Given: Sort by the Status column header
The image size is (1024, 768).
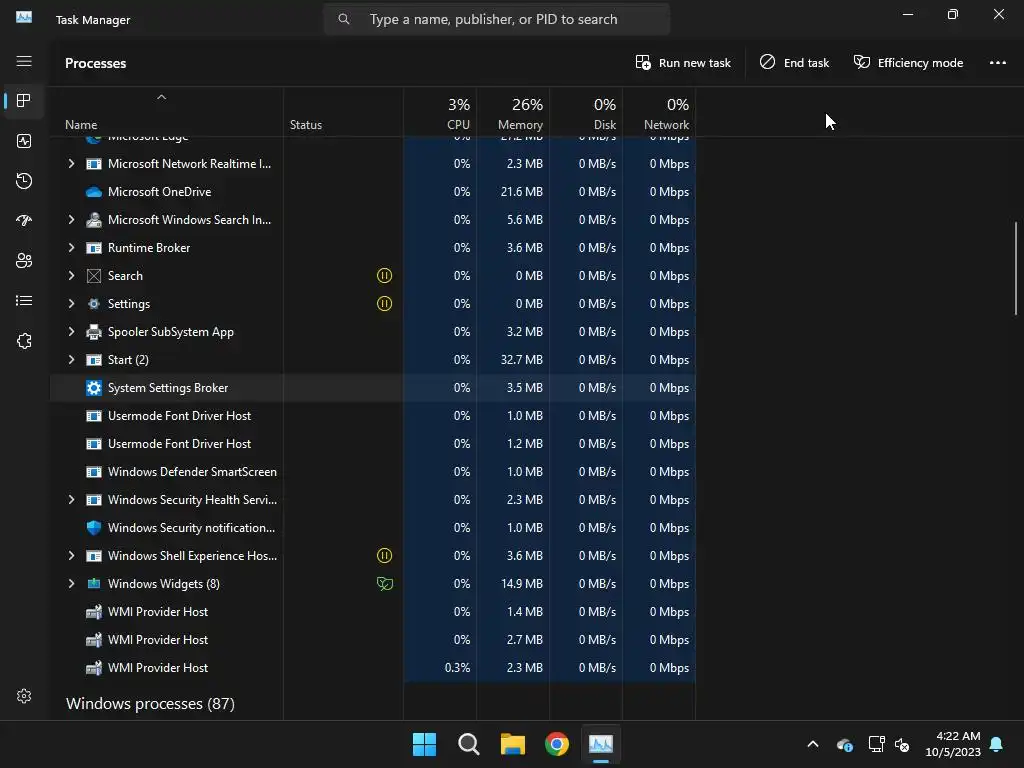Looking at the screenshot, I should click(x=306, y=125).
